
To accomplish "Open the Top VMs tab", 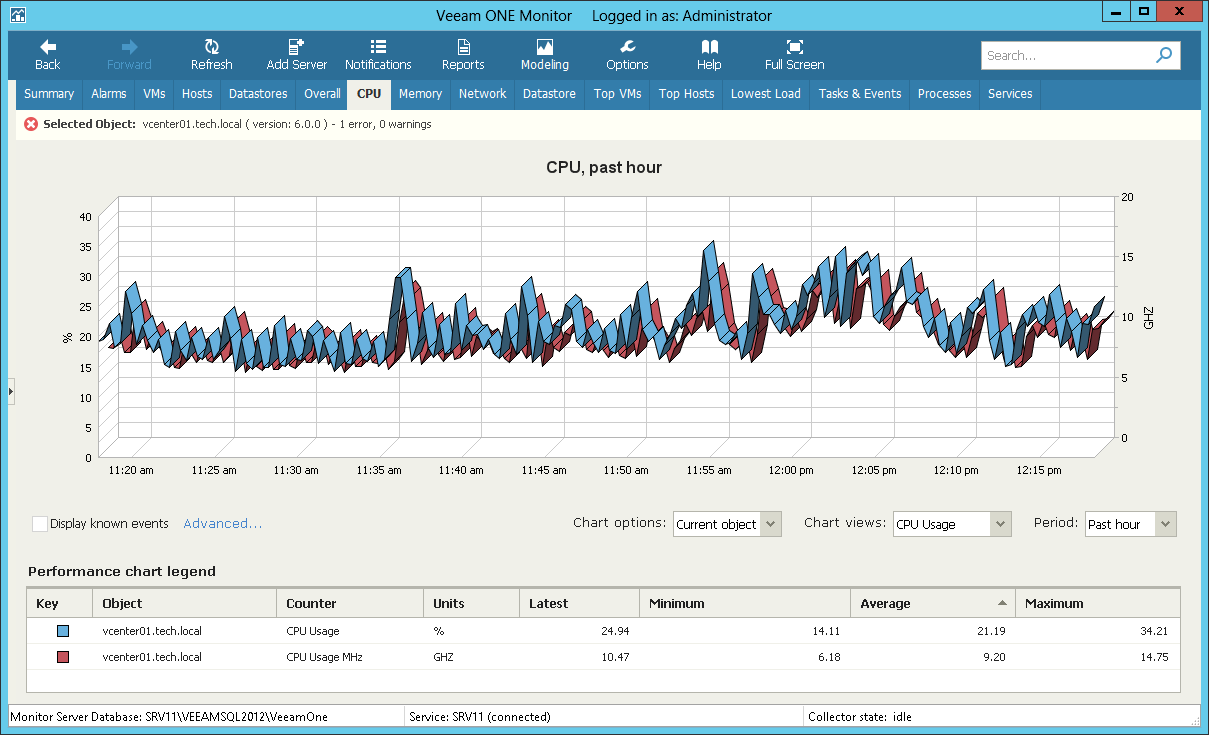I will coord(617,94).
